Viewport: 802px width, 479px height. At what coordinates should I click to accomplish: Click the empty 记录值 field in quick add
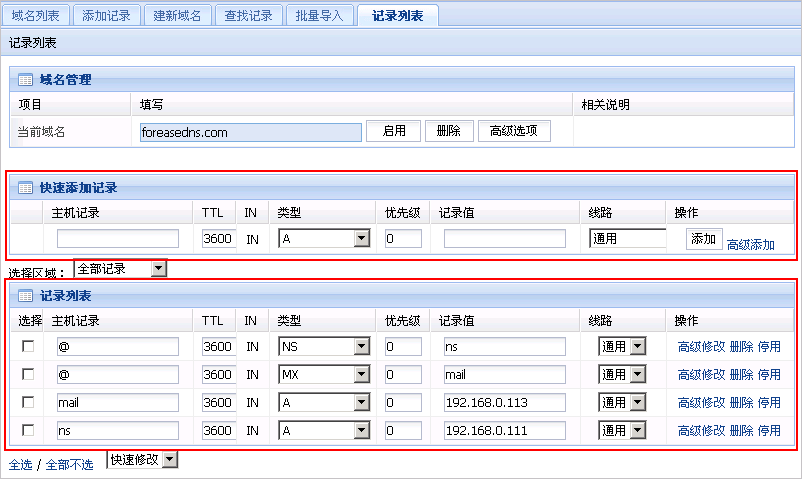[x=505, y=238]
